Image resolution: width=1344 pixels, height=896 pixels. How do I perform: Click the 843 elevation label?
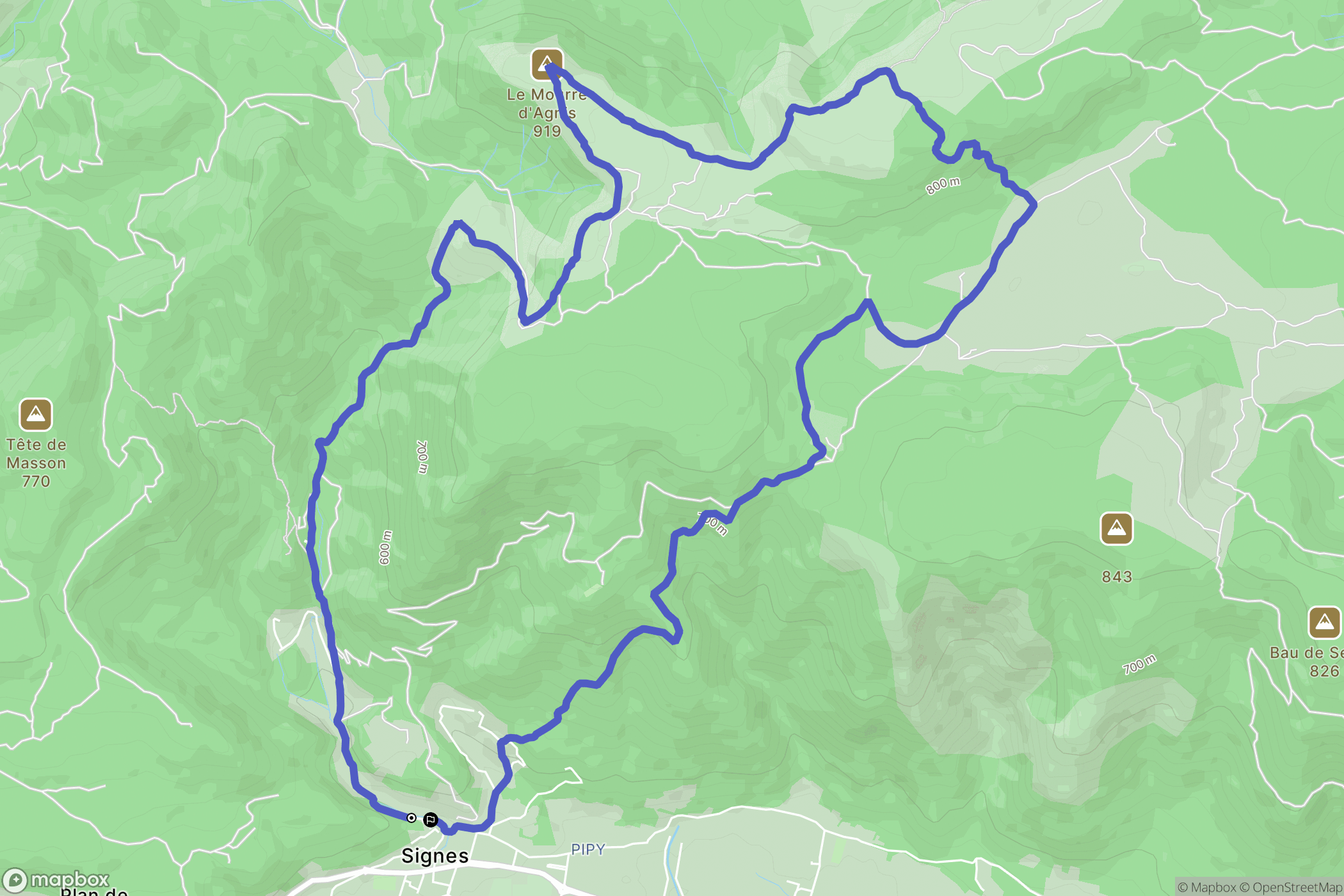(x=1117, y=577)
